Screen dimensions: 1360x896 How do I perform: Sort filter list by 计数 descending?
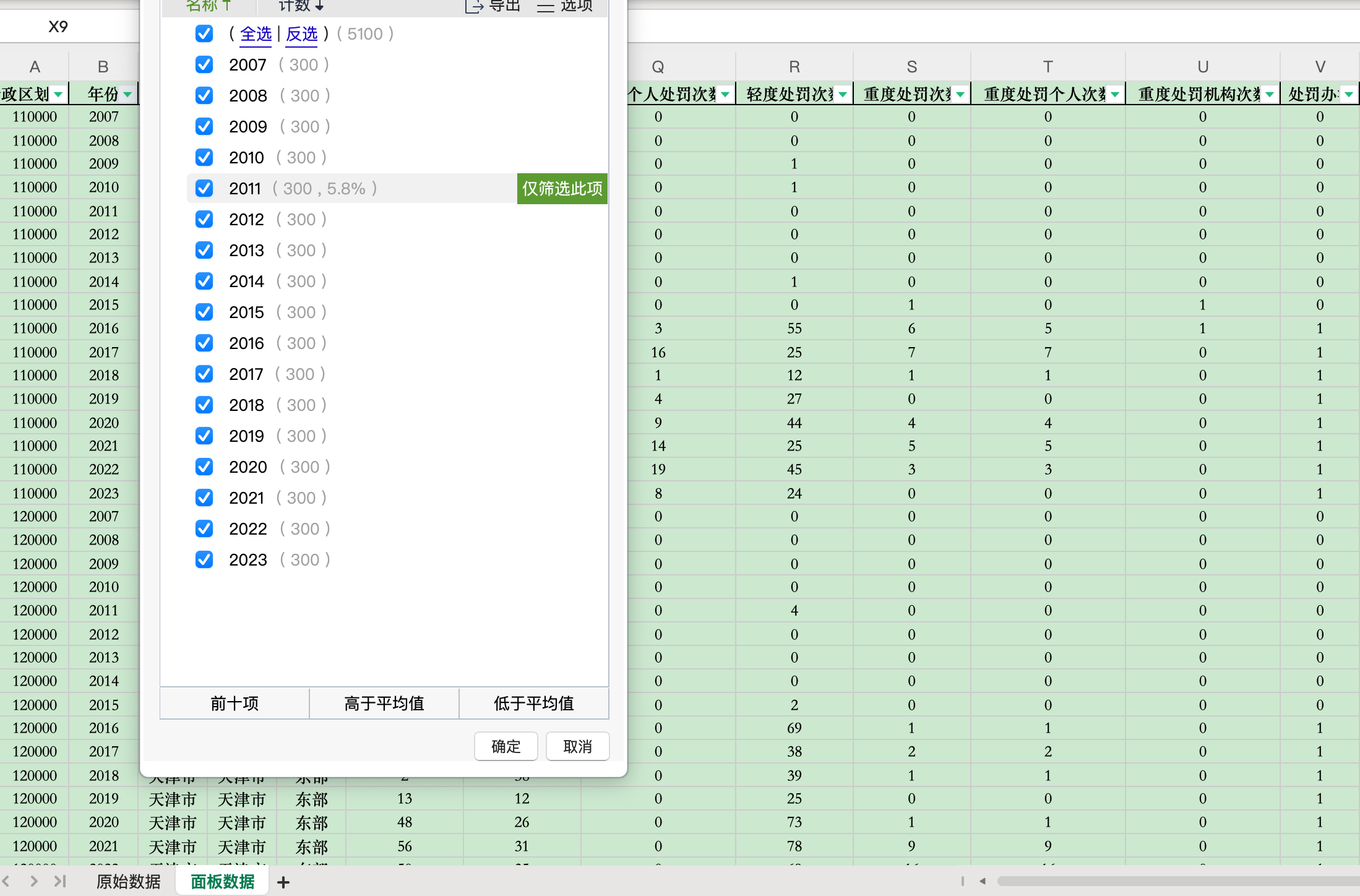[301, 6]
